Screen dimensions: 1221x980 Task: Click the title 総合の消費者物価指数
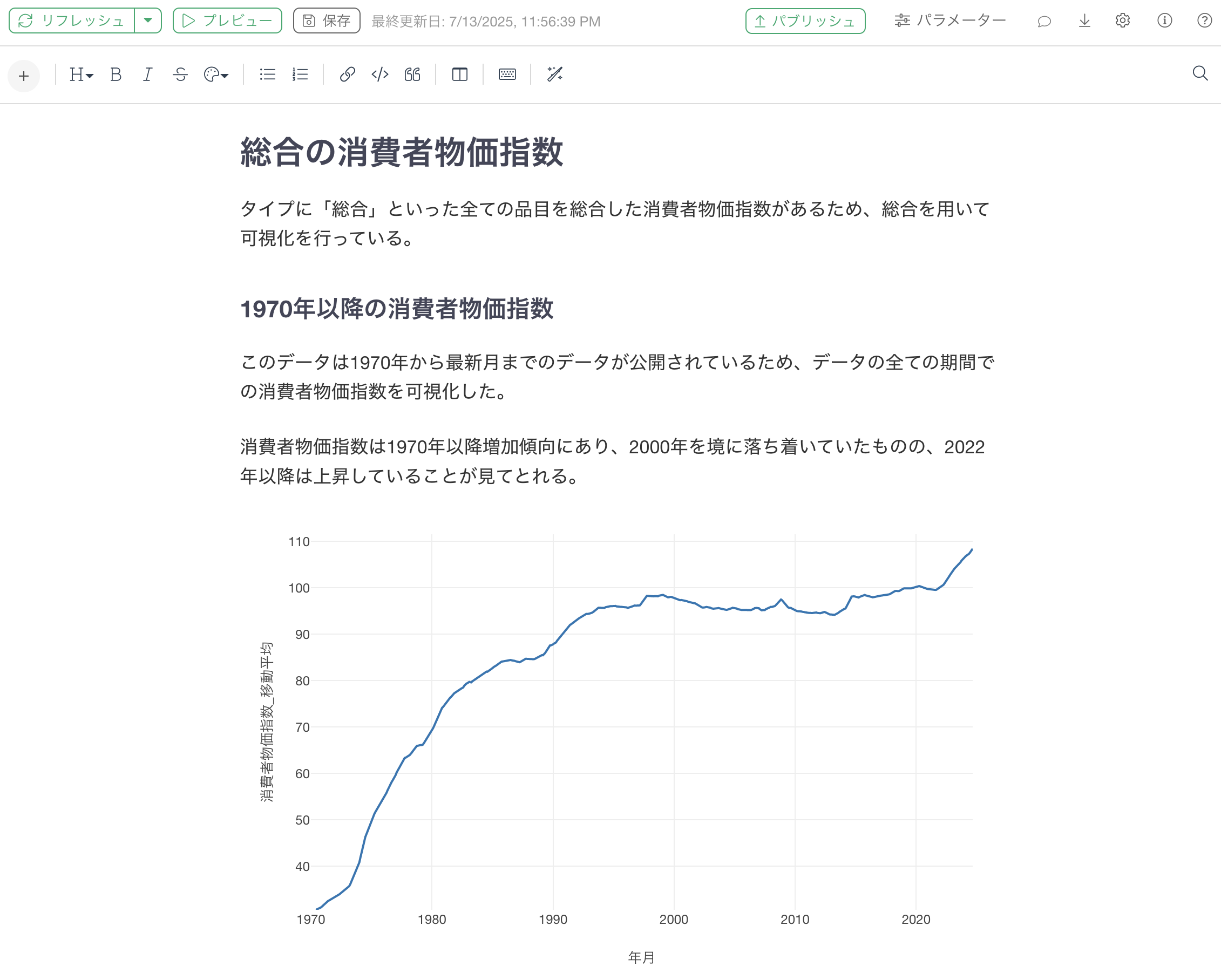402,152
